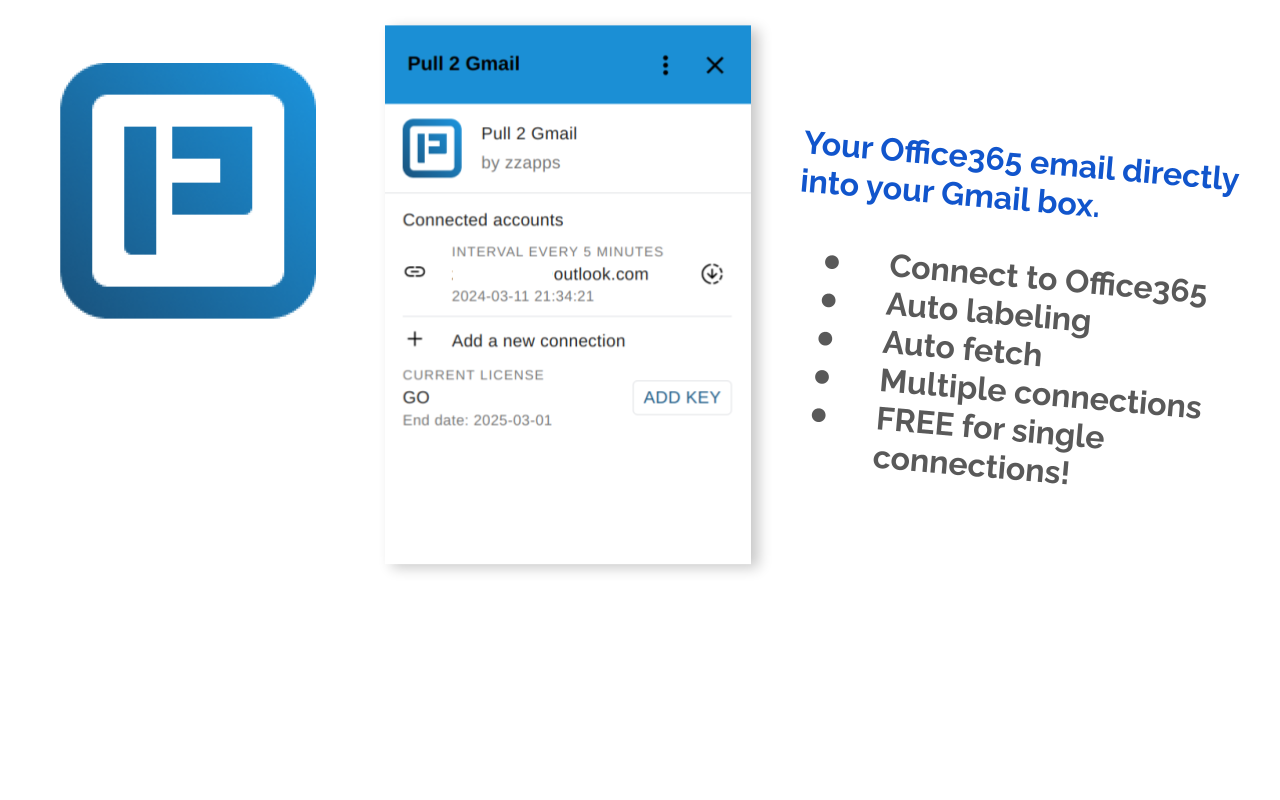Click 'INTERVAL EVERY 5 MINUTES' text
This screenshot has width=1280, height=800.
[x=557, y=252]
